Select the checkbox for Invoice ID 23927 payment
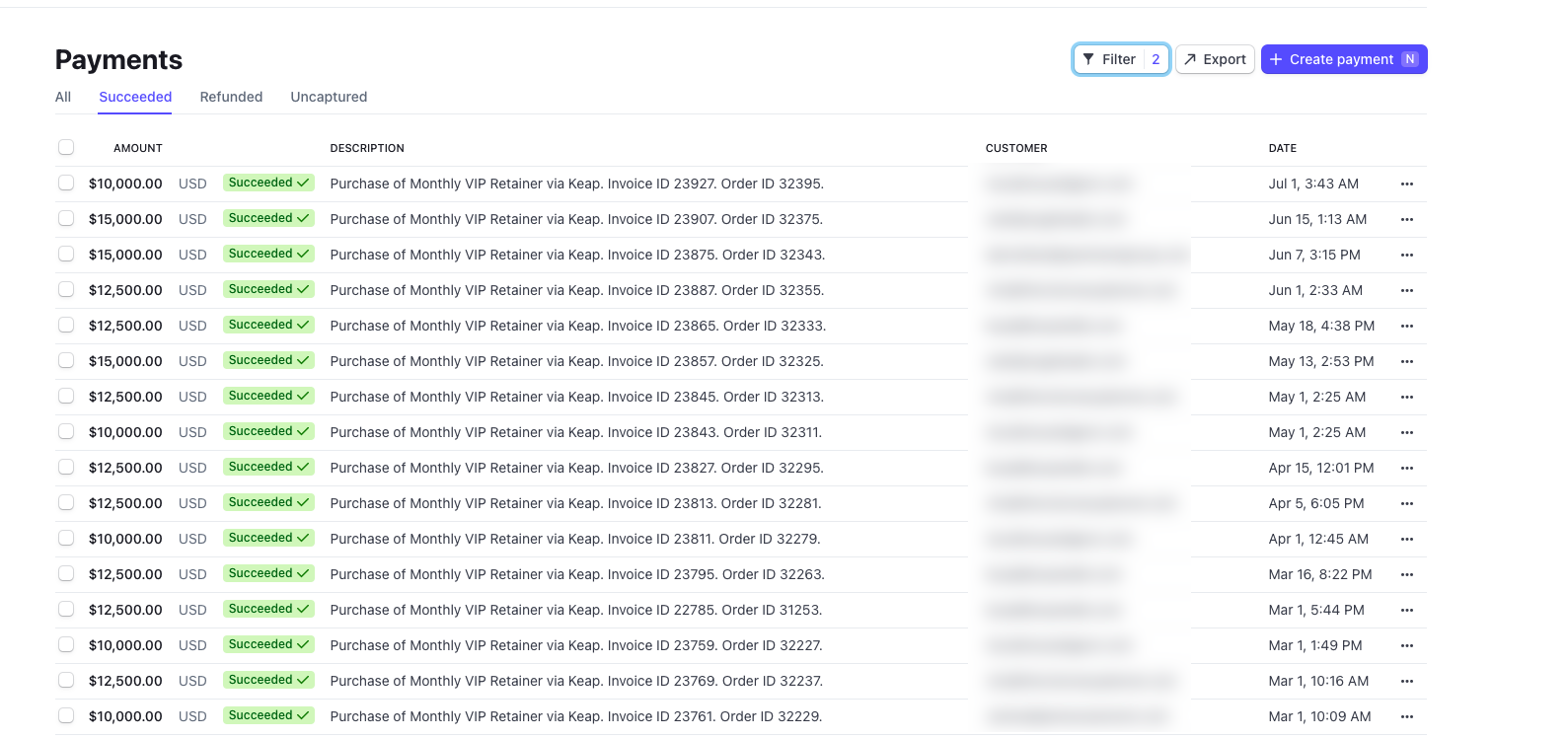The image size is (1568, 738). (x=66, y=183)
